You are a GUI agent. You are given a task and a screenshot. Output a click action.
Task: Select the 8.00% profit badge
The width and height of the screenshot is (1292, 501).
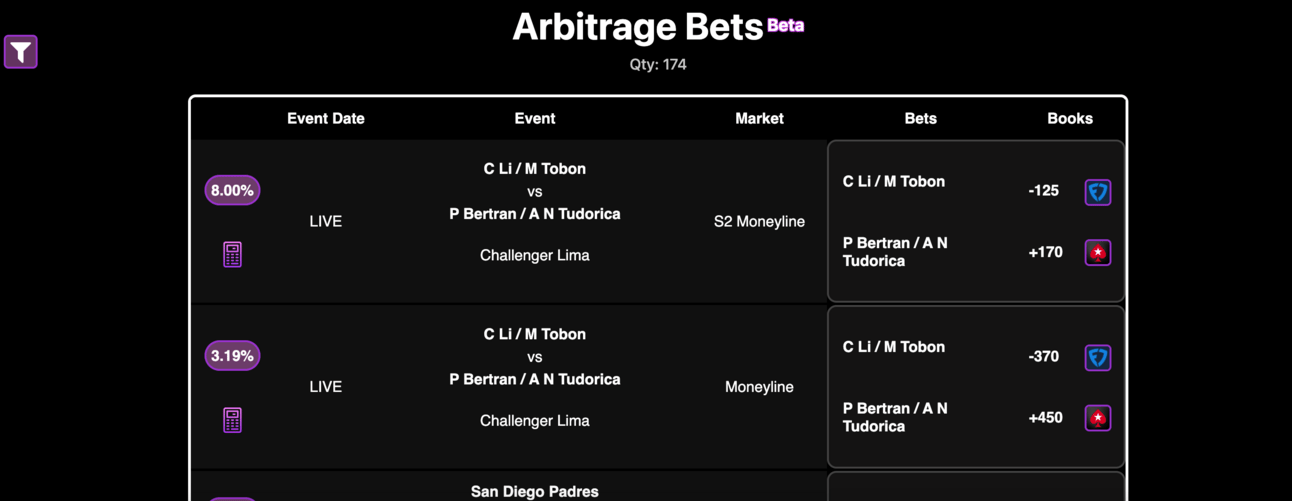[x=232, y=190]
